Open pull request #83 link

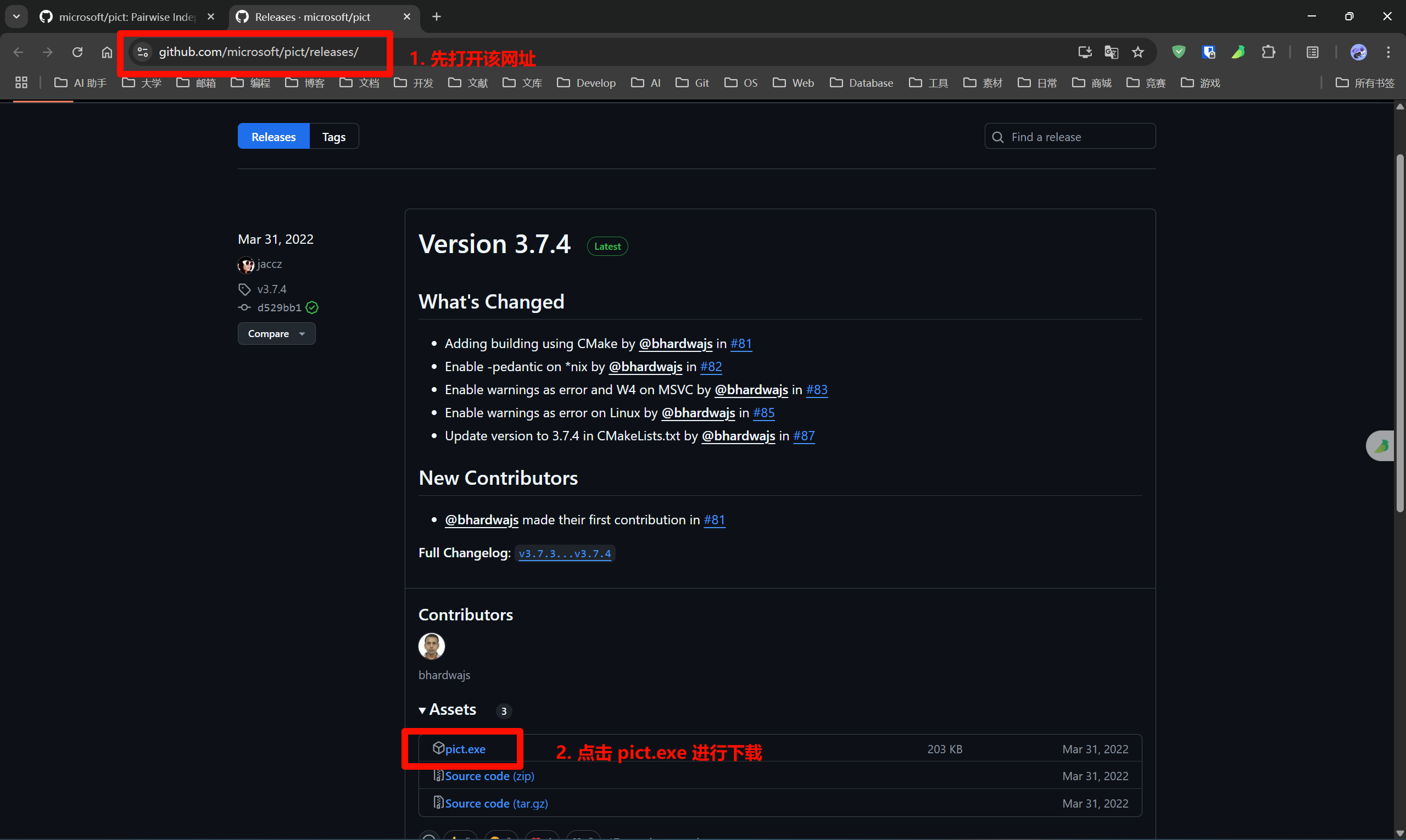[x=816, y=389]
